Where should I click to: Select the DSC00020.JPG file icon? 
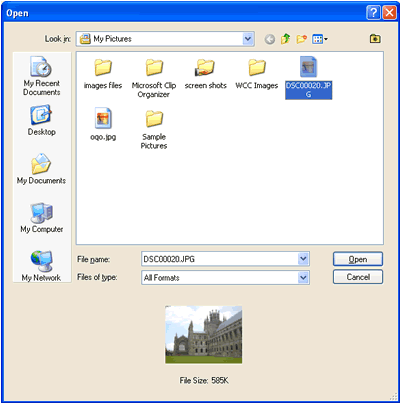[308, 67]
